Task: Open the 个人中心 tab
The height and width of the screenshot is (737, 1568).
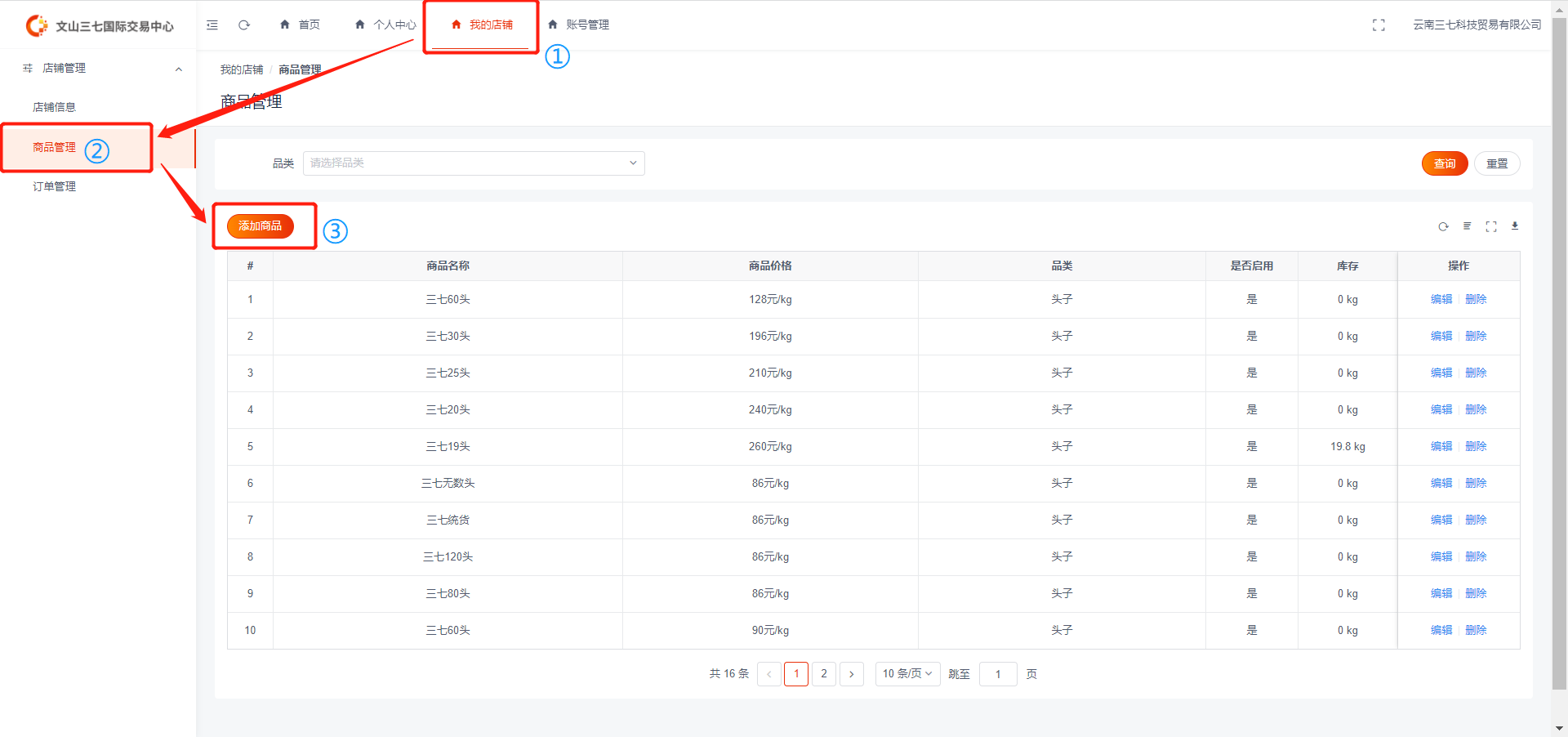Action: pyautogui.click(x=385, y=25)
